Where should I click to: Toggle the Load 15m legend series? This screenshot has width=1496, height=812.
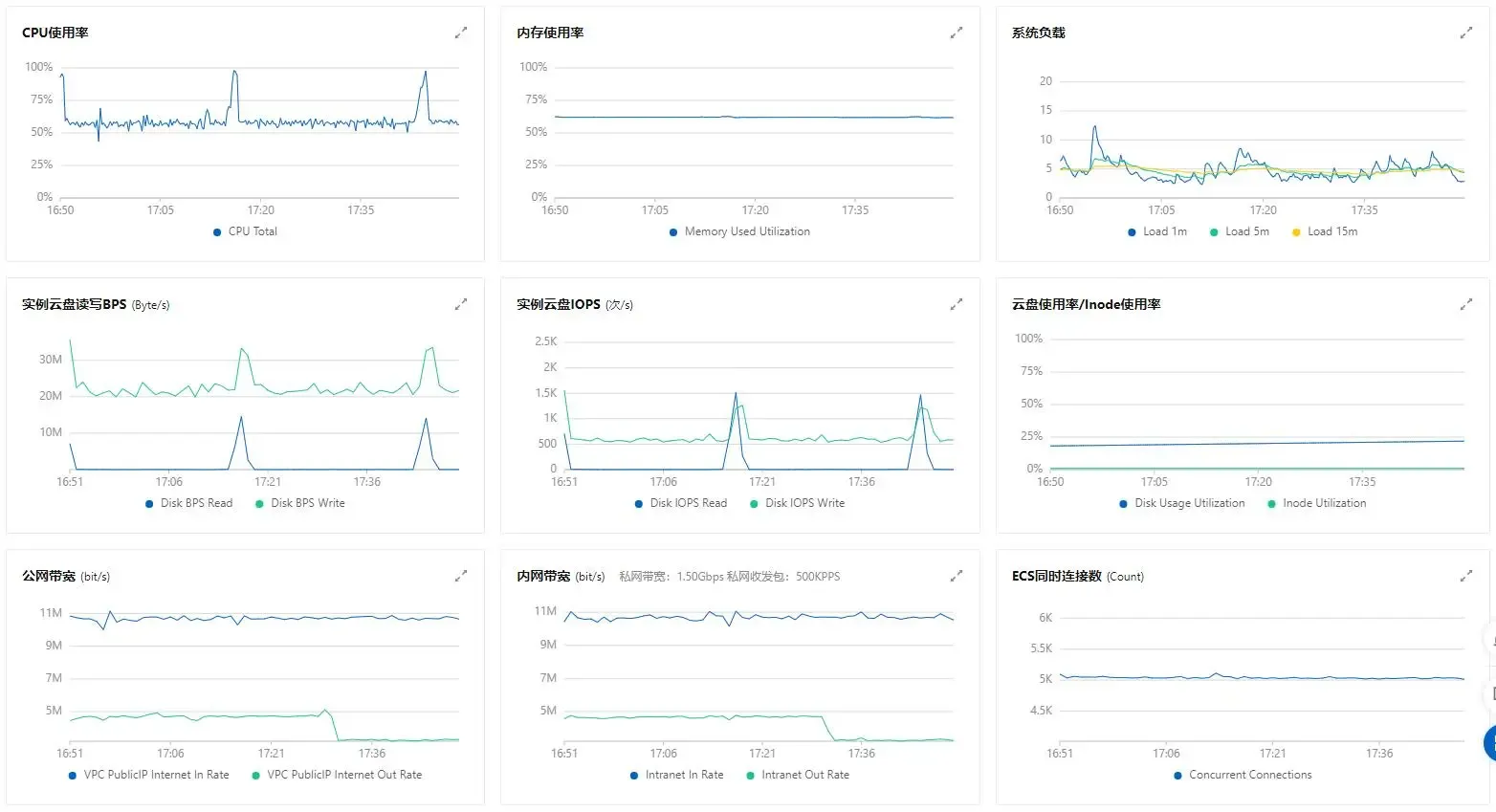click(1325, 231)
